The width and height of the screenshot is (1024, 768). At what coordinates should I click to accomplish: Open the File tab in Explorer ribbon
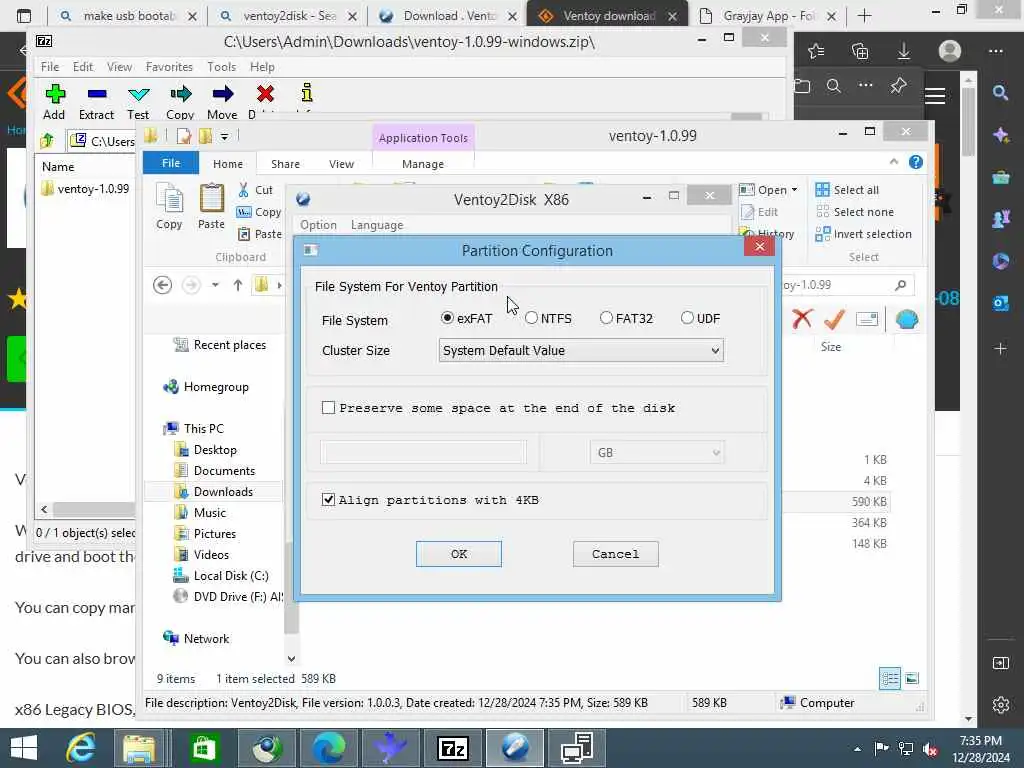click(170, 163)
